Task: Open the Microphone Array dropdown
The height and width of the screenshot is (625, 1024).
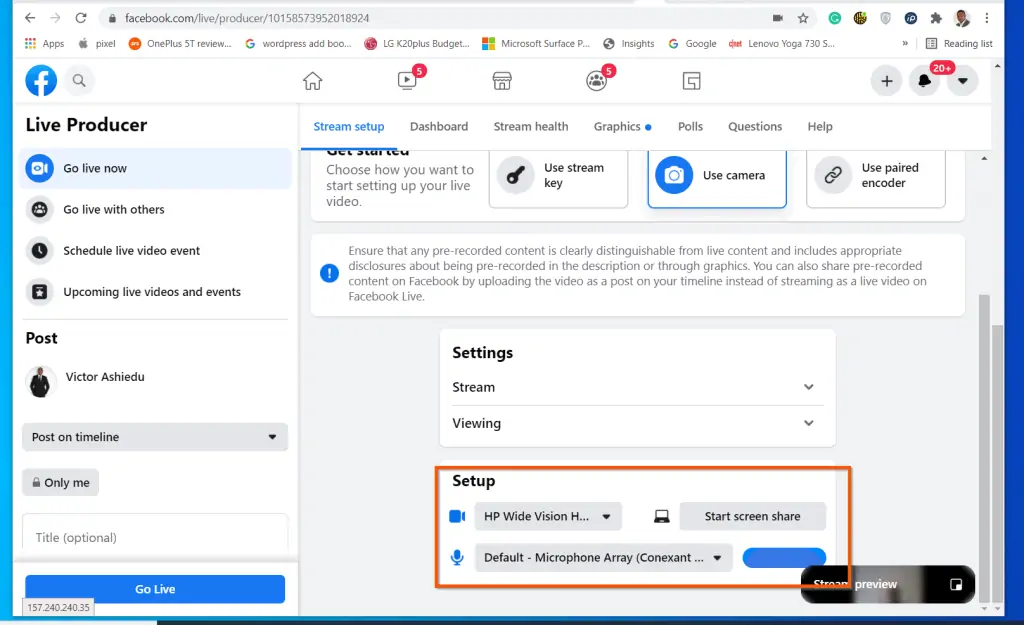Action: pos(603,557)
